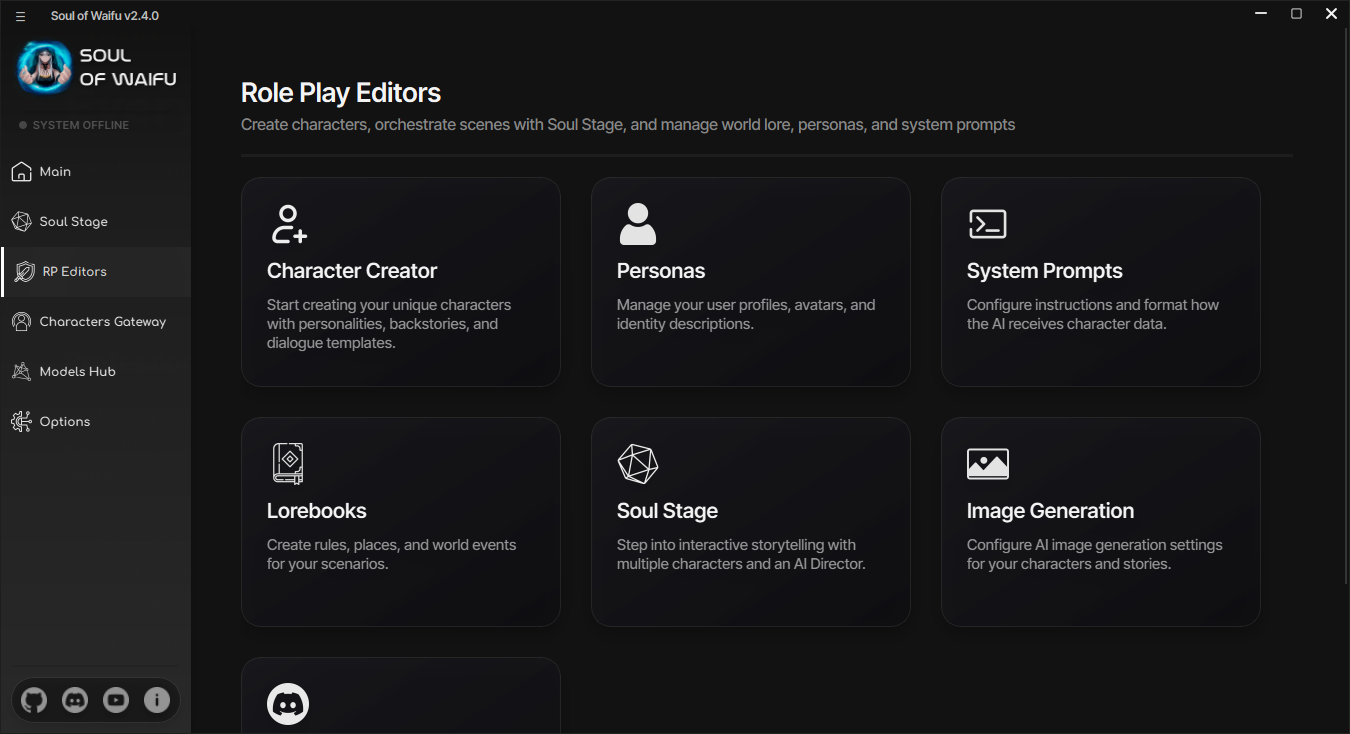Click the Soul of Waifu logo avatar
Image resolution: width=1350 pixels, height=734 pixels.
44,67
